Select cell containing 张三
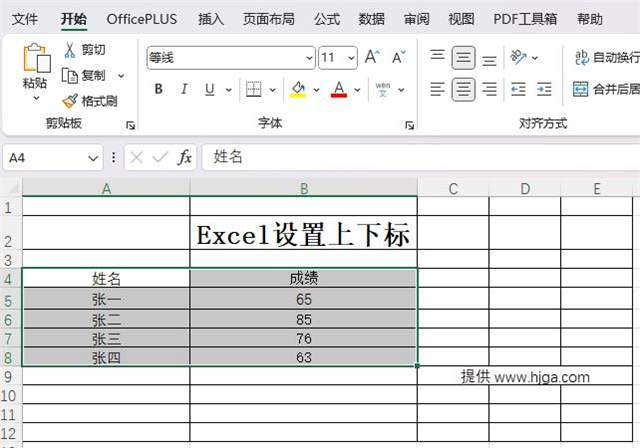Screen dimensions: 640x448 coord(106,338)
